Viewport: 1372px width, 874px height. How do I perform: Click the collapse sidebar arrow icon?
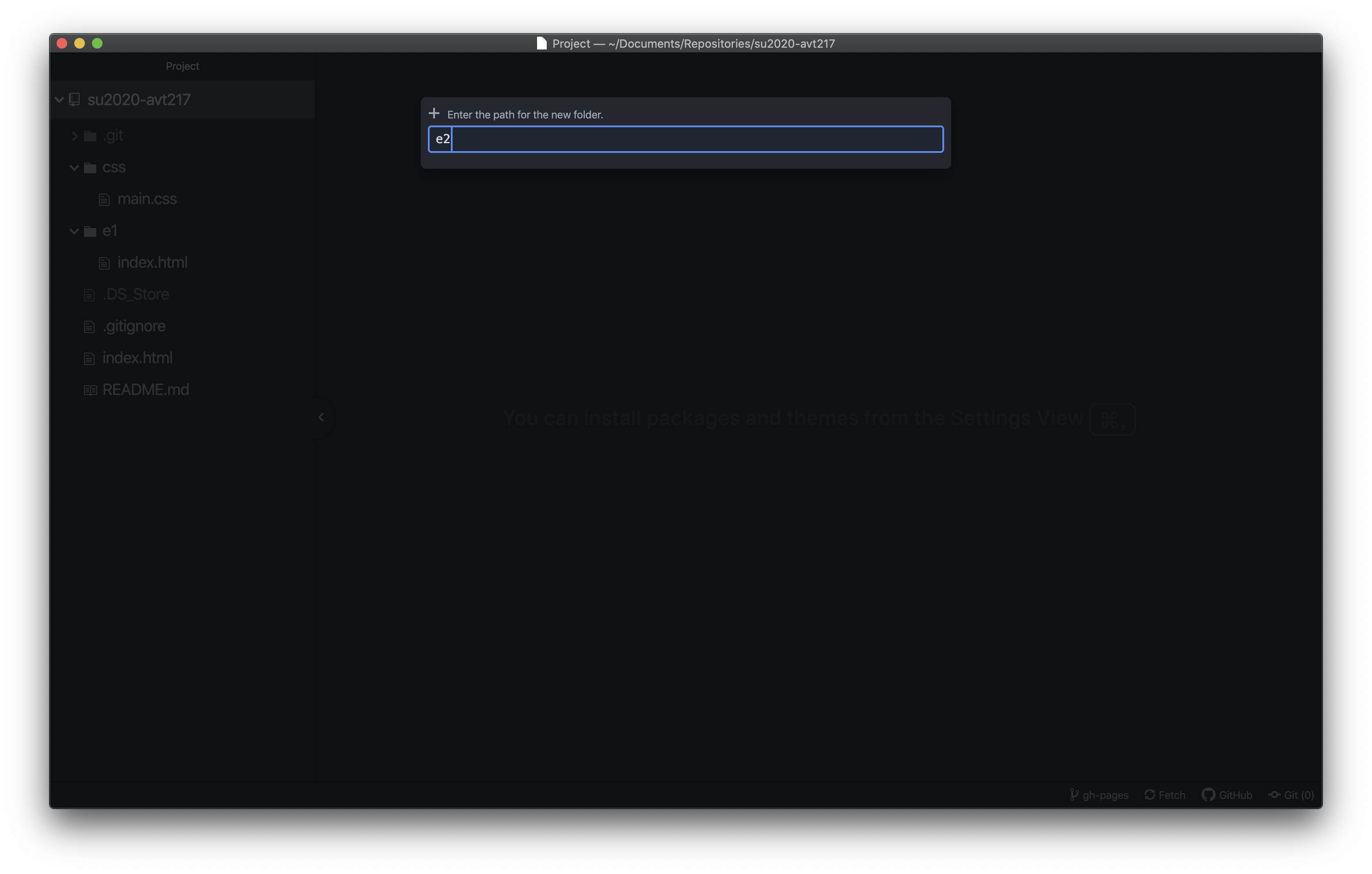(x=321, y=418)
